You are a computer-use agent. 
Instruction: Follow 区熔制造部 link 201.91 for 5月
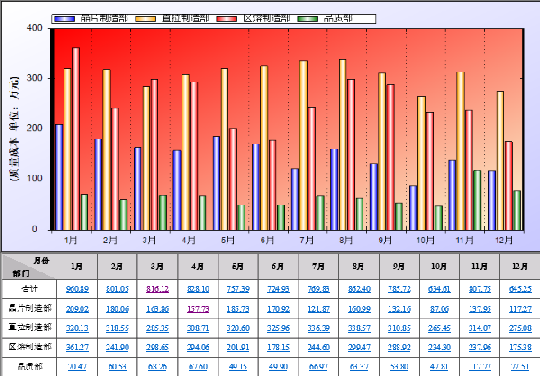[x=238, y=347]
